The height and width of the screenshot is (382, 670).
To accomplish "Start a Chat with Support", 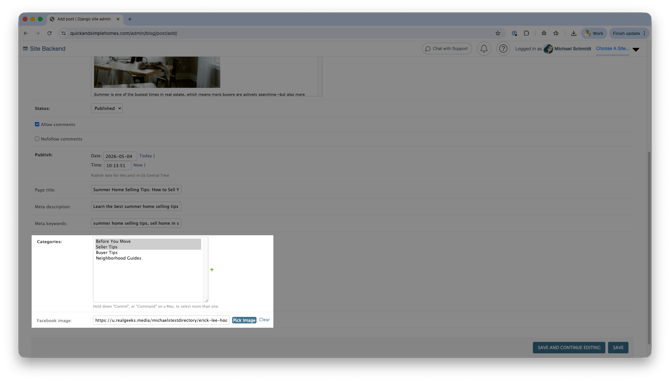I will point(447,49).
